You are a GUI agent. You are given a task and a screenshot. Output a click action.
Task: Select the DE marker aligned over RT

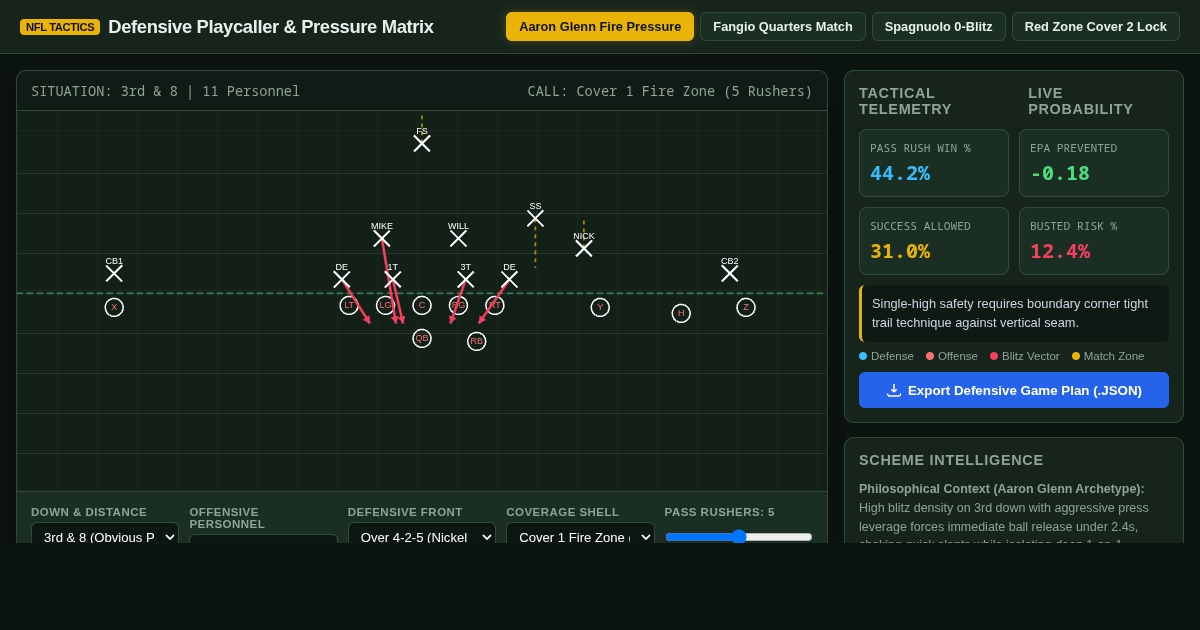(510, 279)
